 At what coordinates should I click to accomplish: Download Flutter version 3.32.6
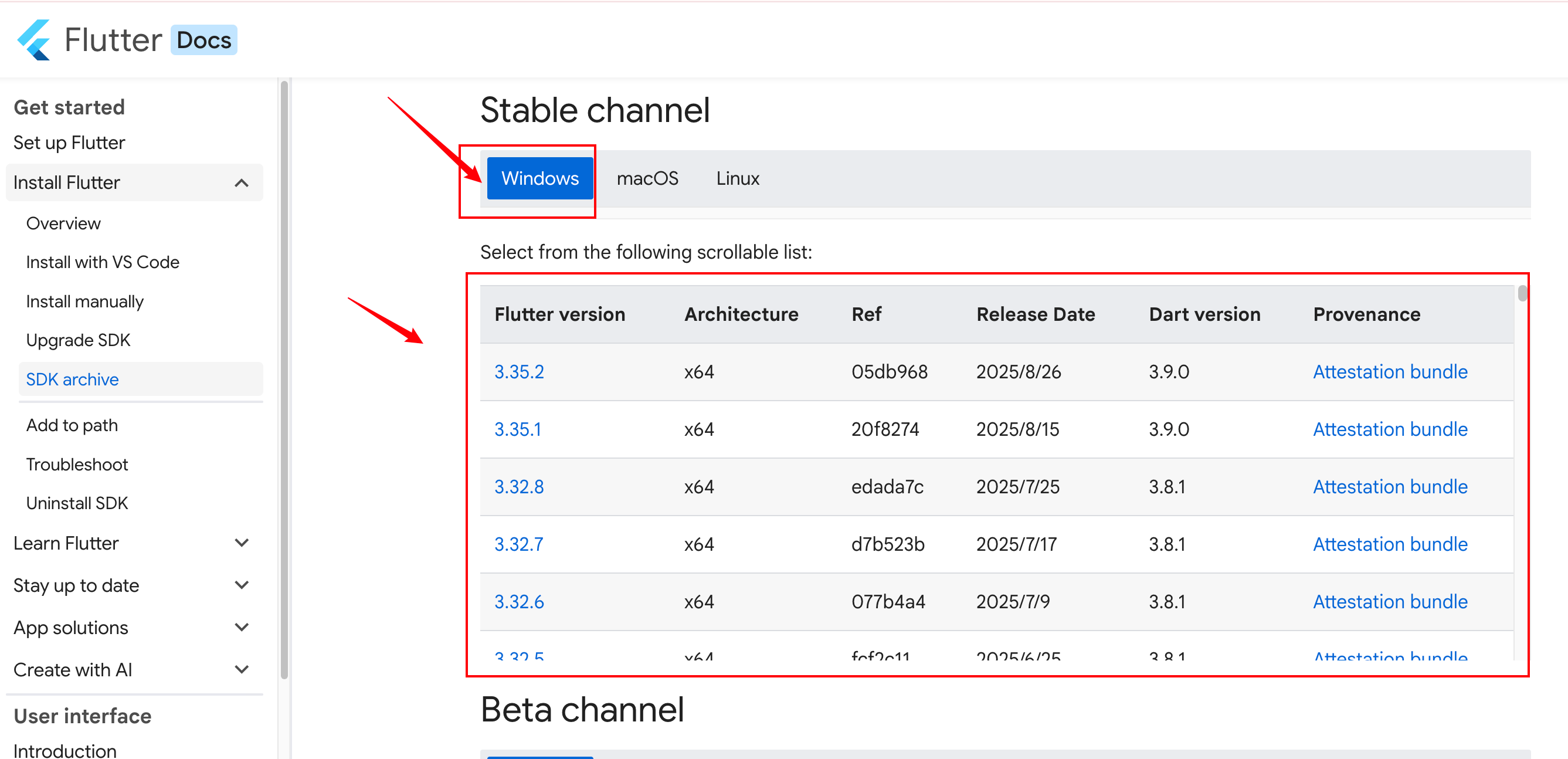pos(518,601)
